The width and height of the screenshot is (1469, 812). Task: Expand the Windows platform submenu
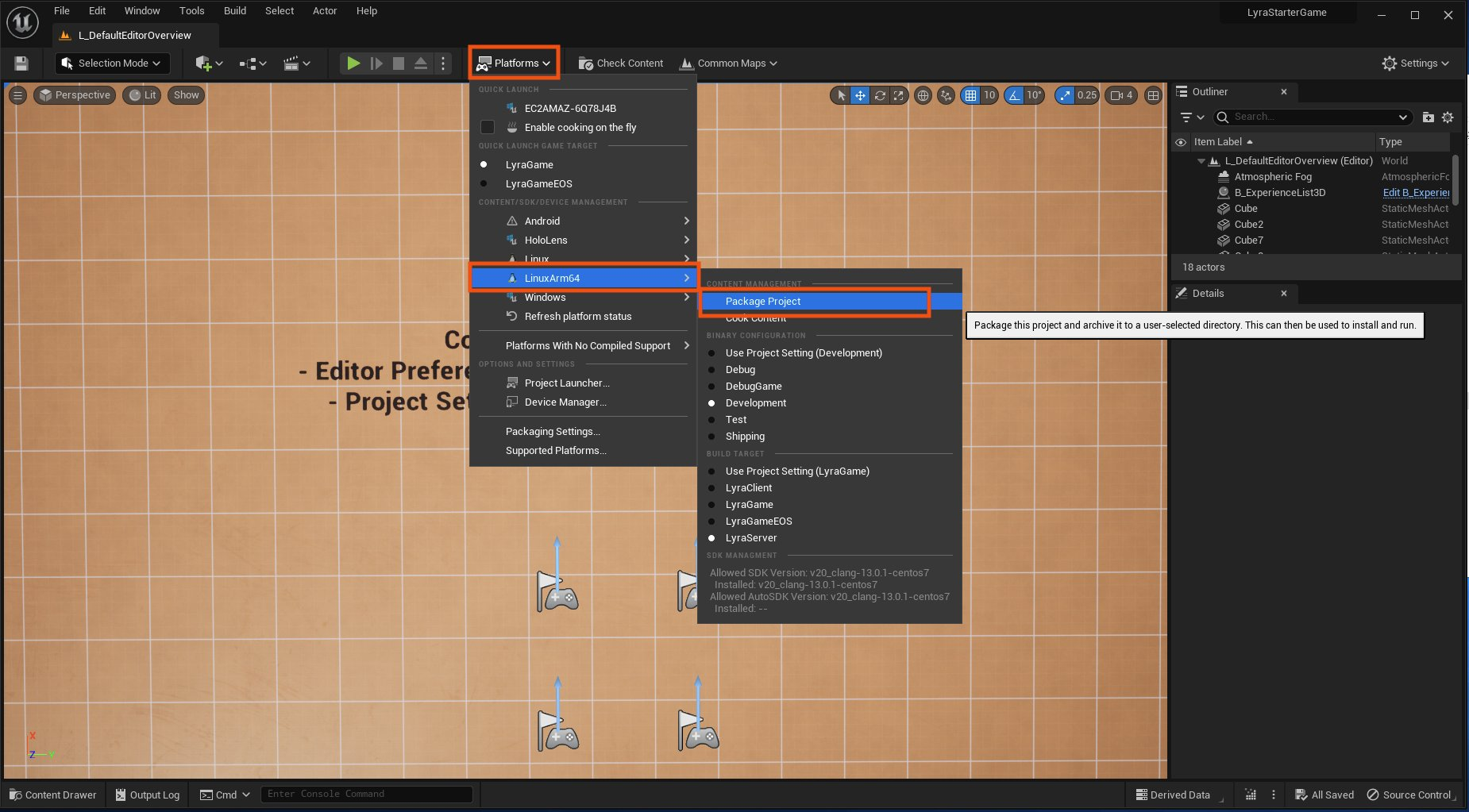coord(582,297)
